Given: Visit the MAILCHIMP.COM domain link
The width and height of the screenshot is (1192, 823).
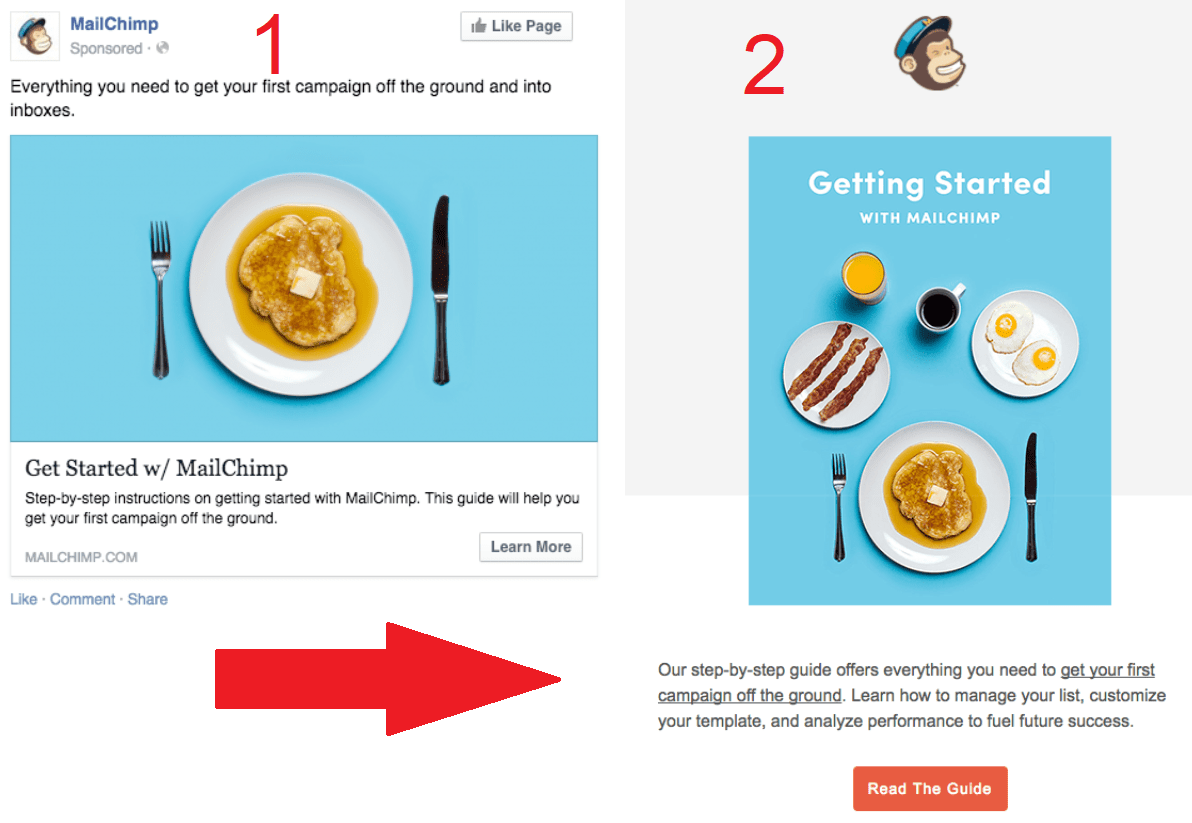Looking at the screenshot, I should click(83, 556).
